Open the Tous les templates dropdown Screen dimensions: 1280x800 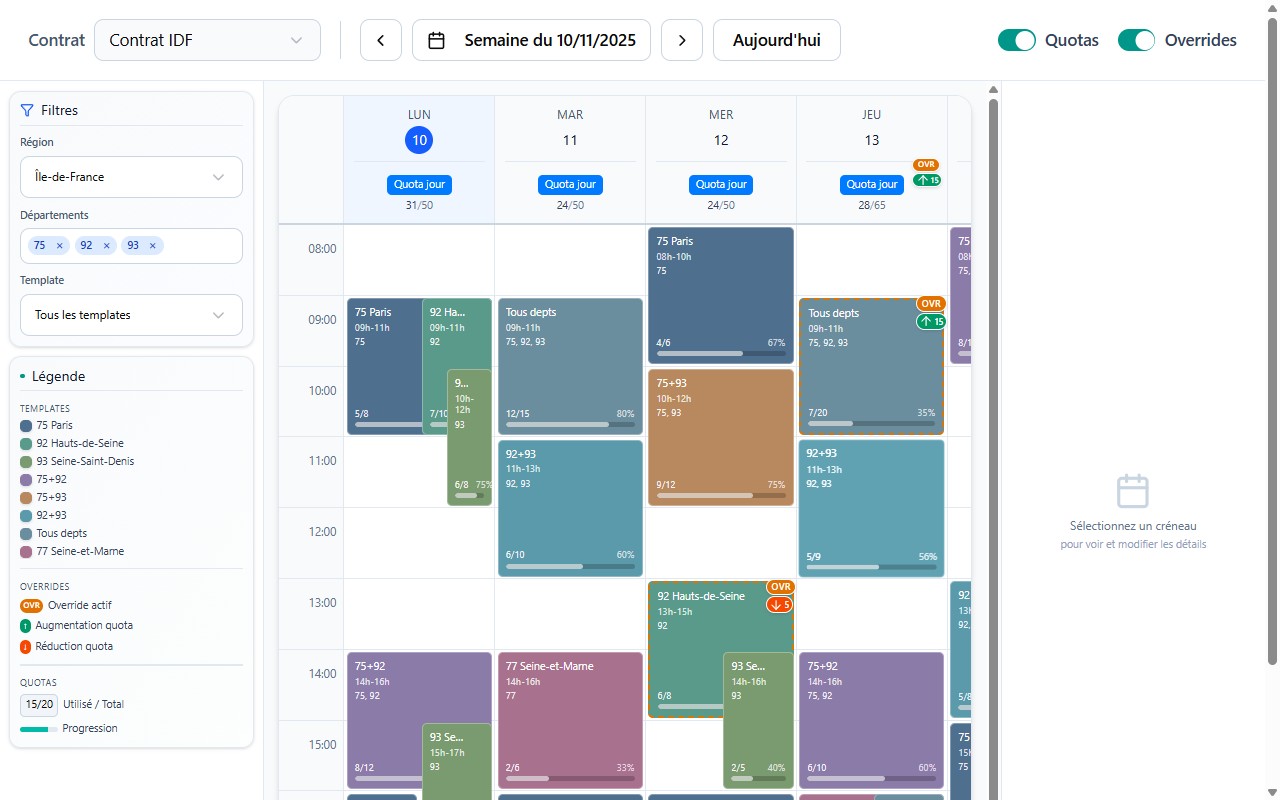(x=131, y=315)
